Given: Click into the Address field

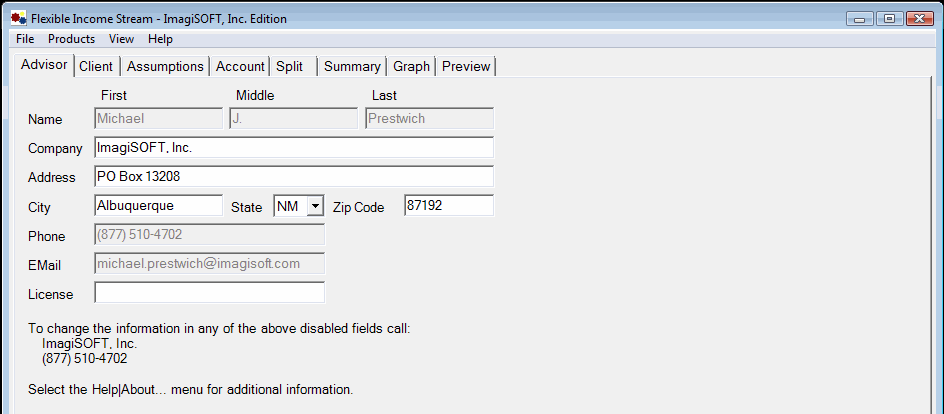Looking at the screenshot, I should pyautogui.click(x=294, y=176).
